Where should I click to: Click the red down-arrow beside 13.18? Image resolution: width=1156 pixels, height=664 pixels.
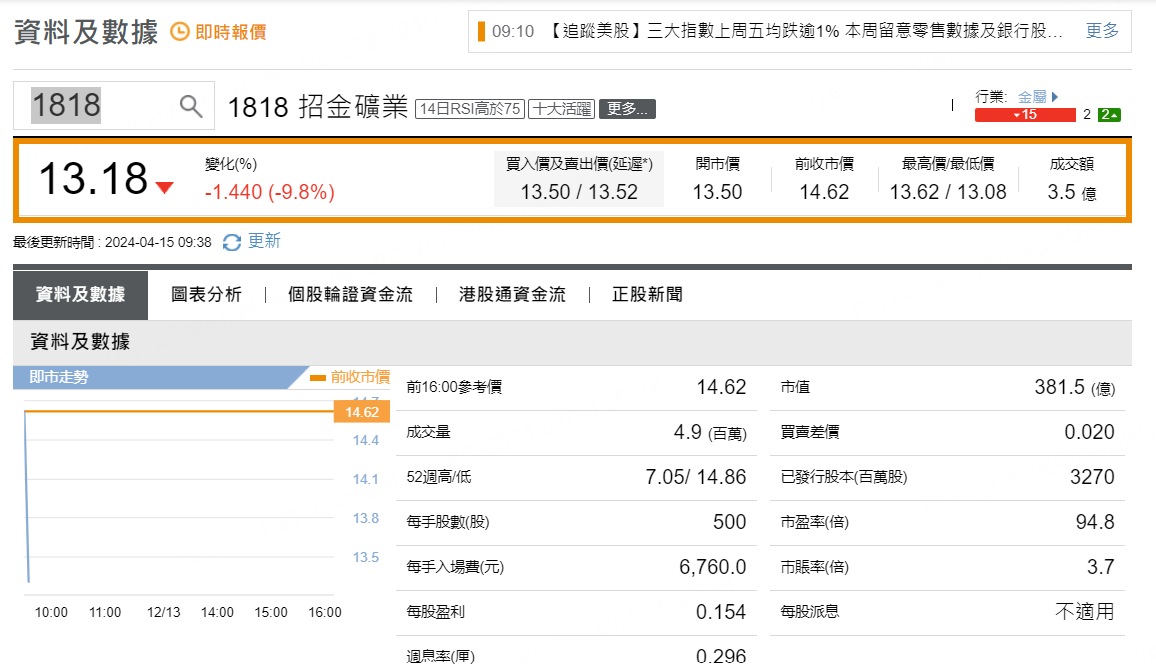pyautogui.click(x=164, y=187)
